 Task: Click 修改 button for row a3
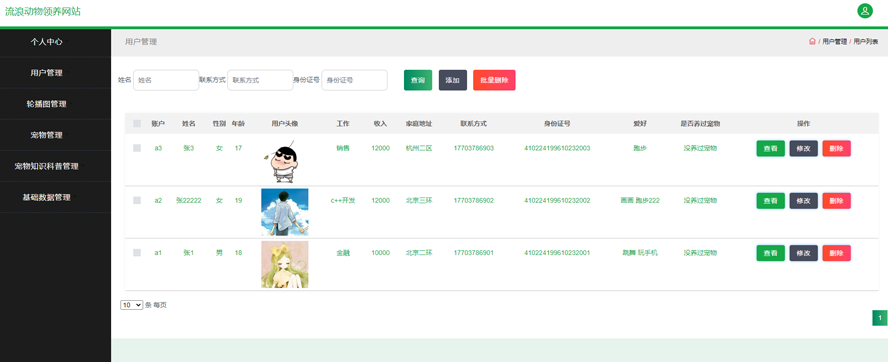pyautogui.click(x=804, y=148)
